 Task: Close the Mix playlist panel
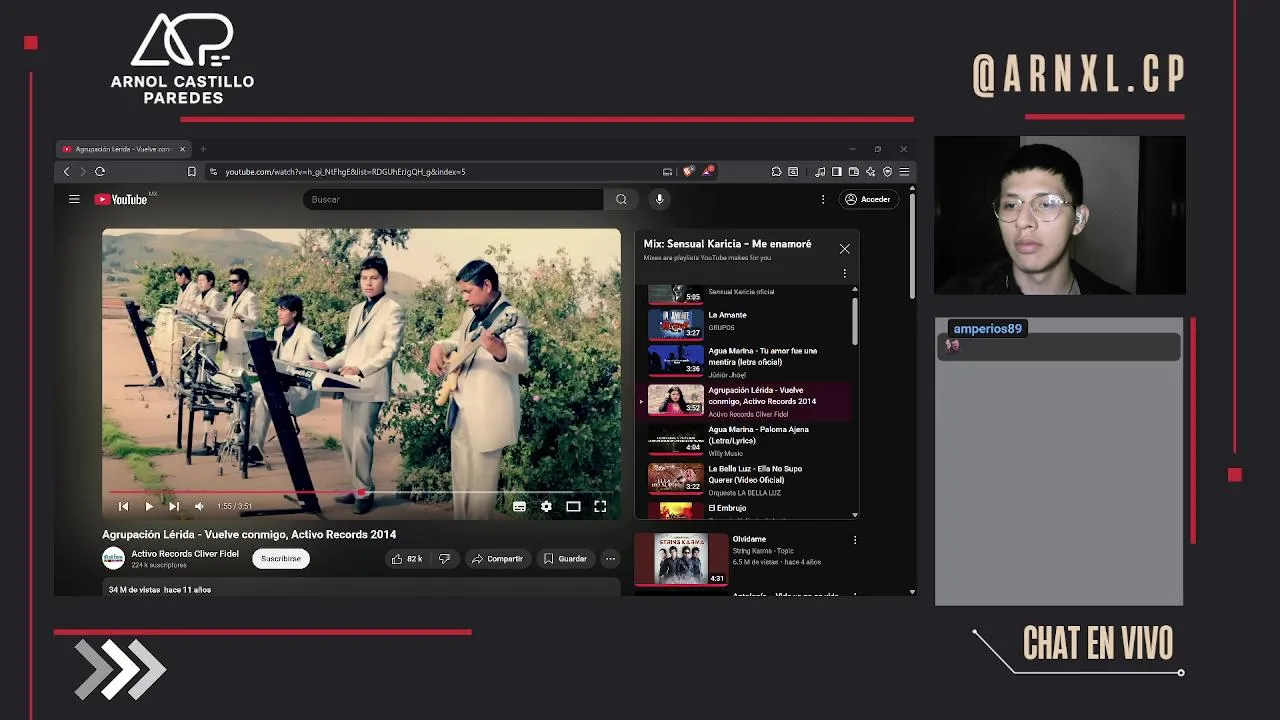click(845, 249)
